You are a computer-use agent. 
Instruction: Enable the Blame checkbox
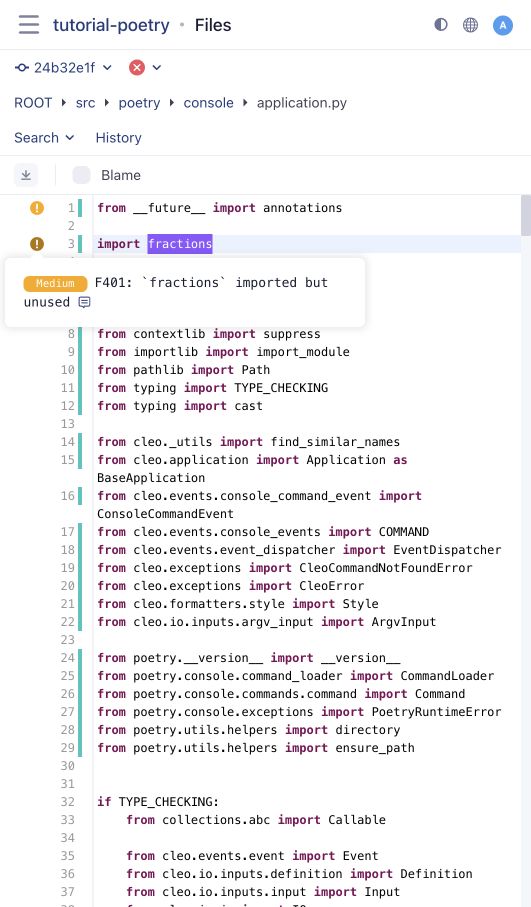click(82, 175)
